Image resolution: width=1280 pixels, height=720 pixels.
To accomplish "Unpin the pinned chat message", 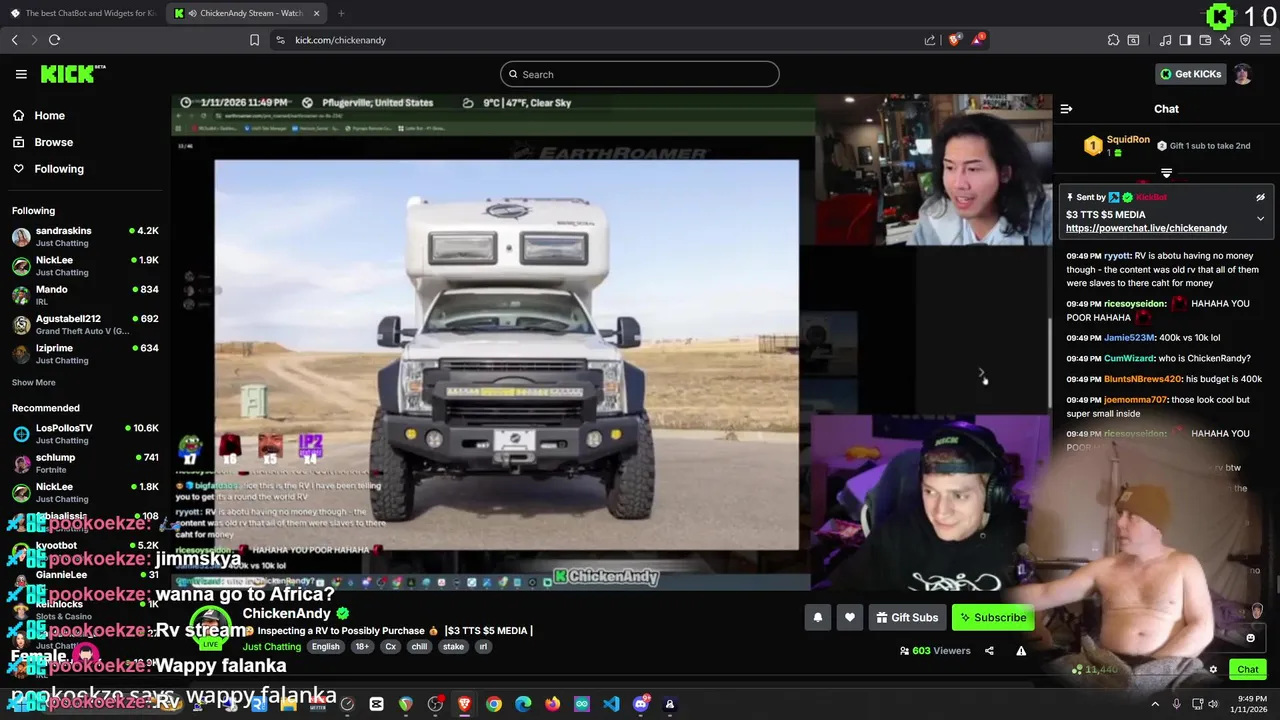I will click(x=1260, y=198).
